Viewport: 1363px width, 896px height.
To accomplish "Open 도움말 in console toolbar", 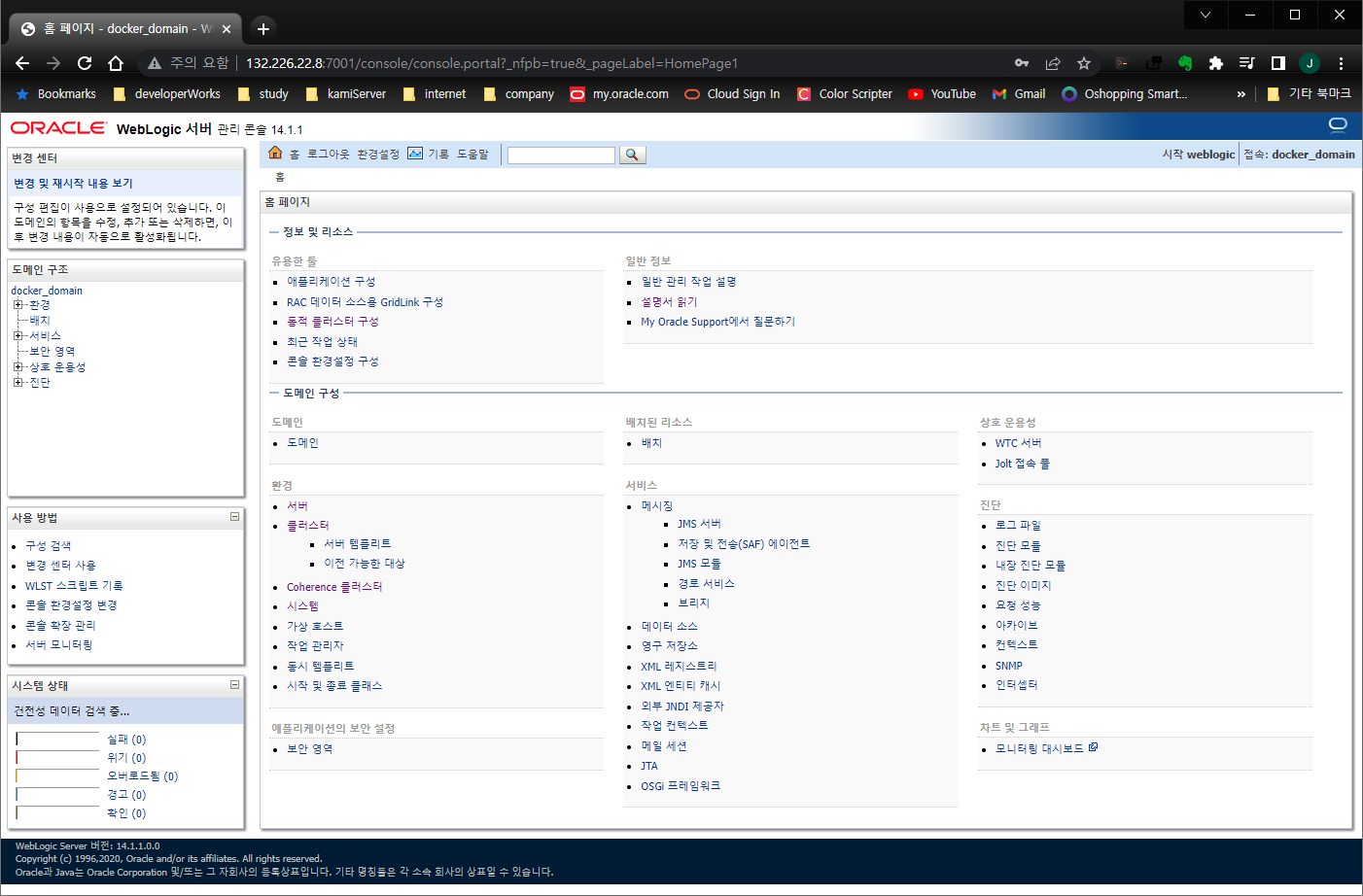I will [472, 155].
